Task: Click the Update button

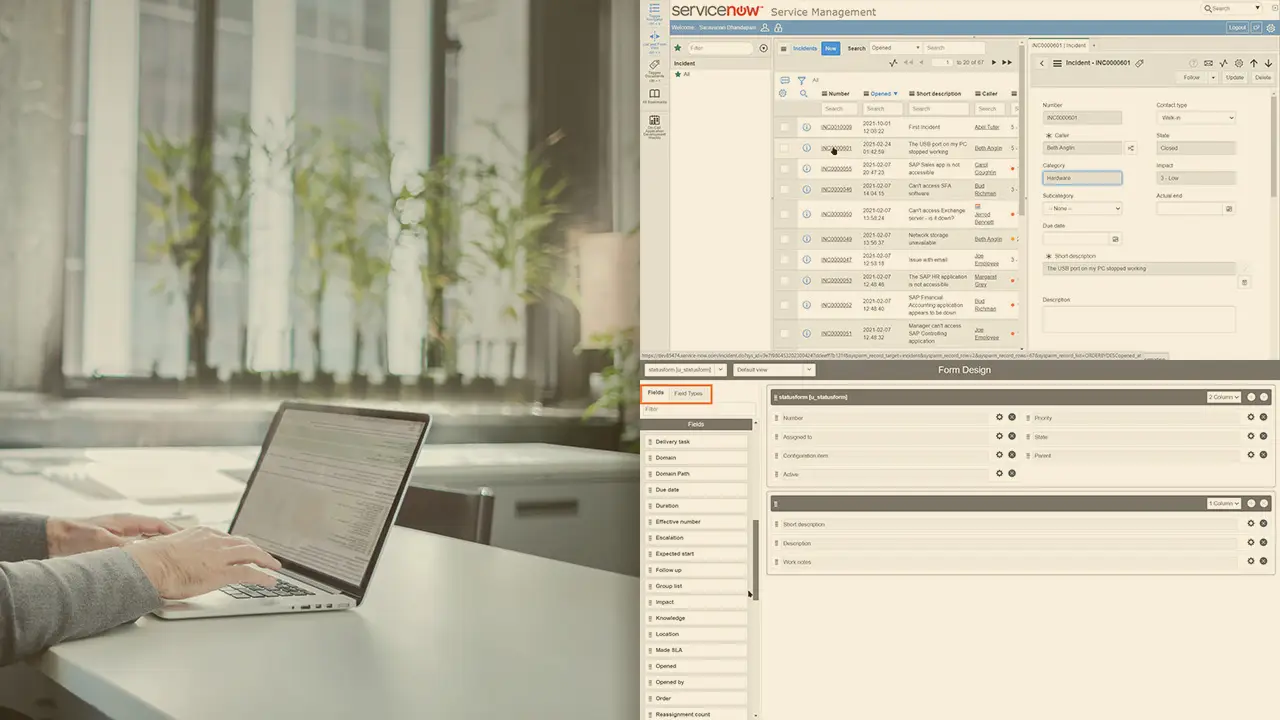Action: coord(1235,77)
